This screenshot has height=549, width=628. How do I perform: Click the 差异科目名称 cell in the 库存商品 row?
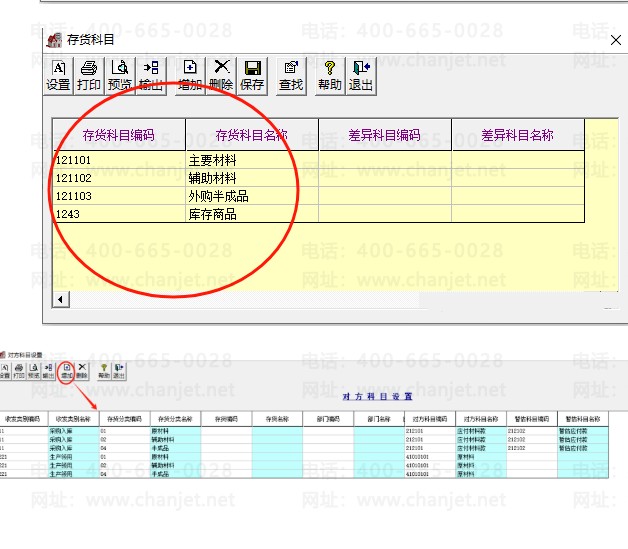518,214
